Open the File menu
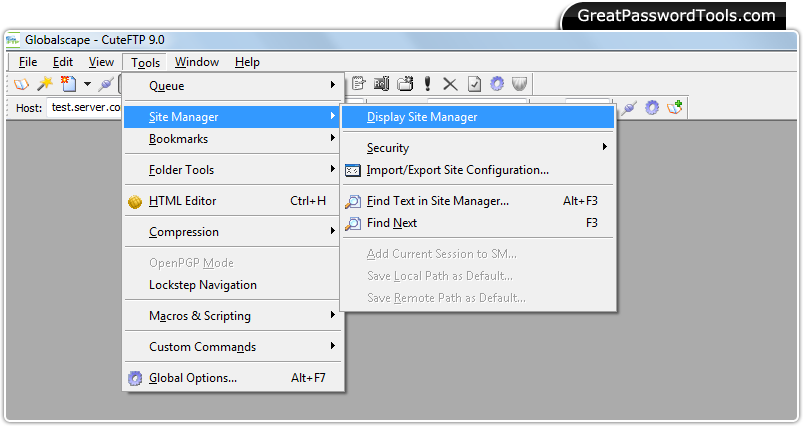Screen dimensions: 803x426 click(x=28, y=62)
